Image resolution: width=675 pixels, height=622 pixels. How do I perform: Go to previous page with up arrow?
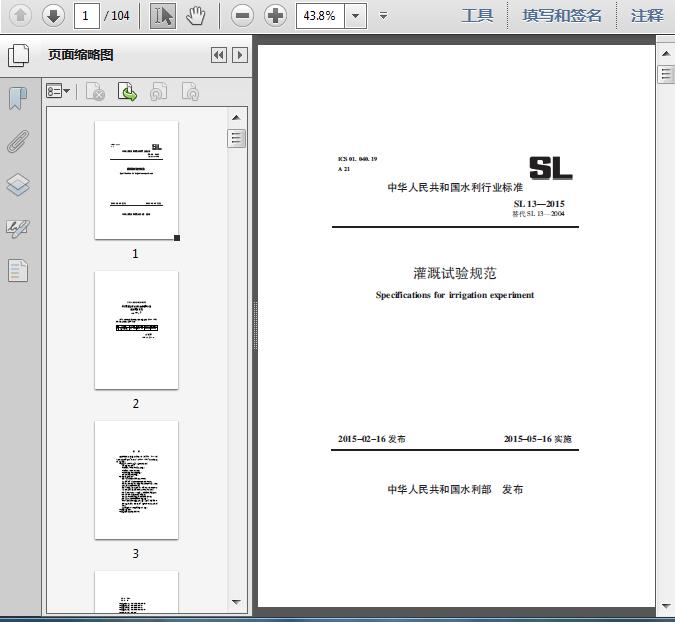(20, 16)
